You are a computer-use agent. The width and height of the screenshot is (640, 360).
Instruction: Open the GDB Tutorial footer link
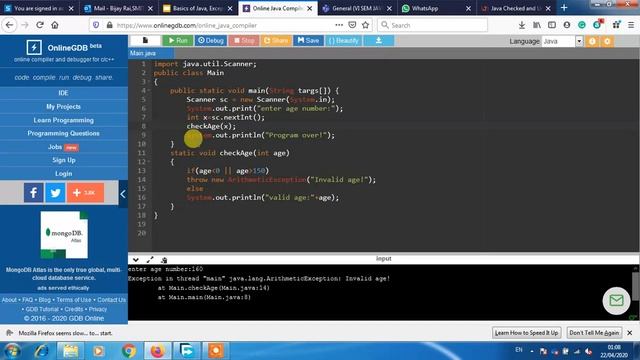42,309
